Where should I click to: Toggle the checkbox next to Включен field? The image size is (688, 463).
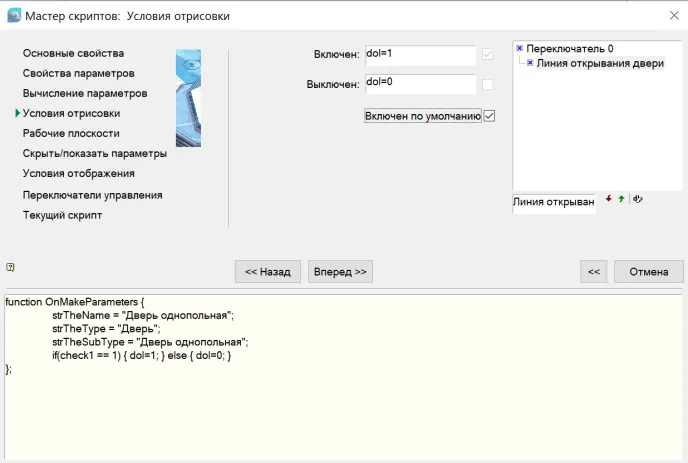(x=487, y=55)
